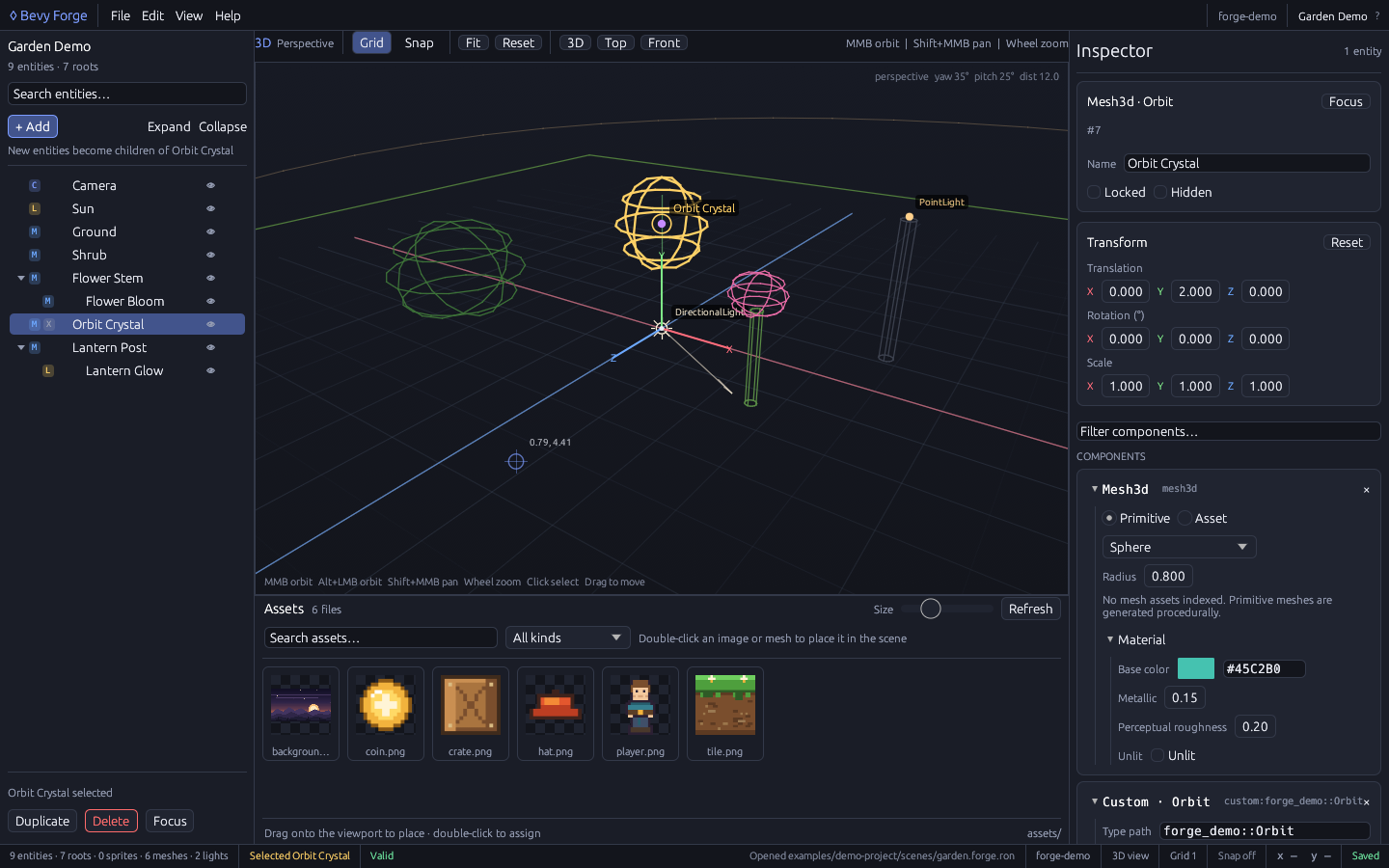Click the Sun light type icon
Screen dimensions: 1389x868
pos(35,208)
